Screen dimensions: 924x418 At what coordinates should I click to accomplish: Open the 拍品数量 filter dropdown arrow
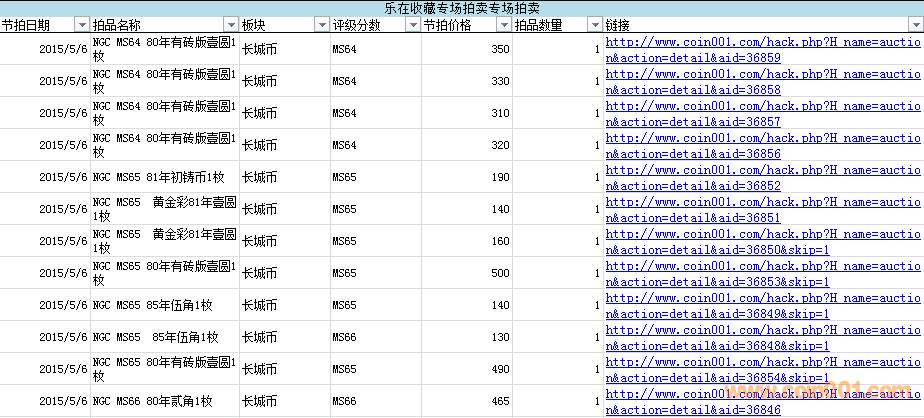pos(595,25)
